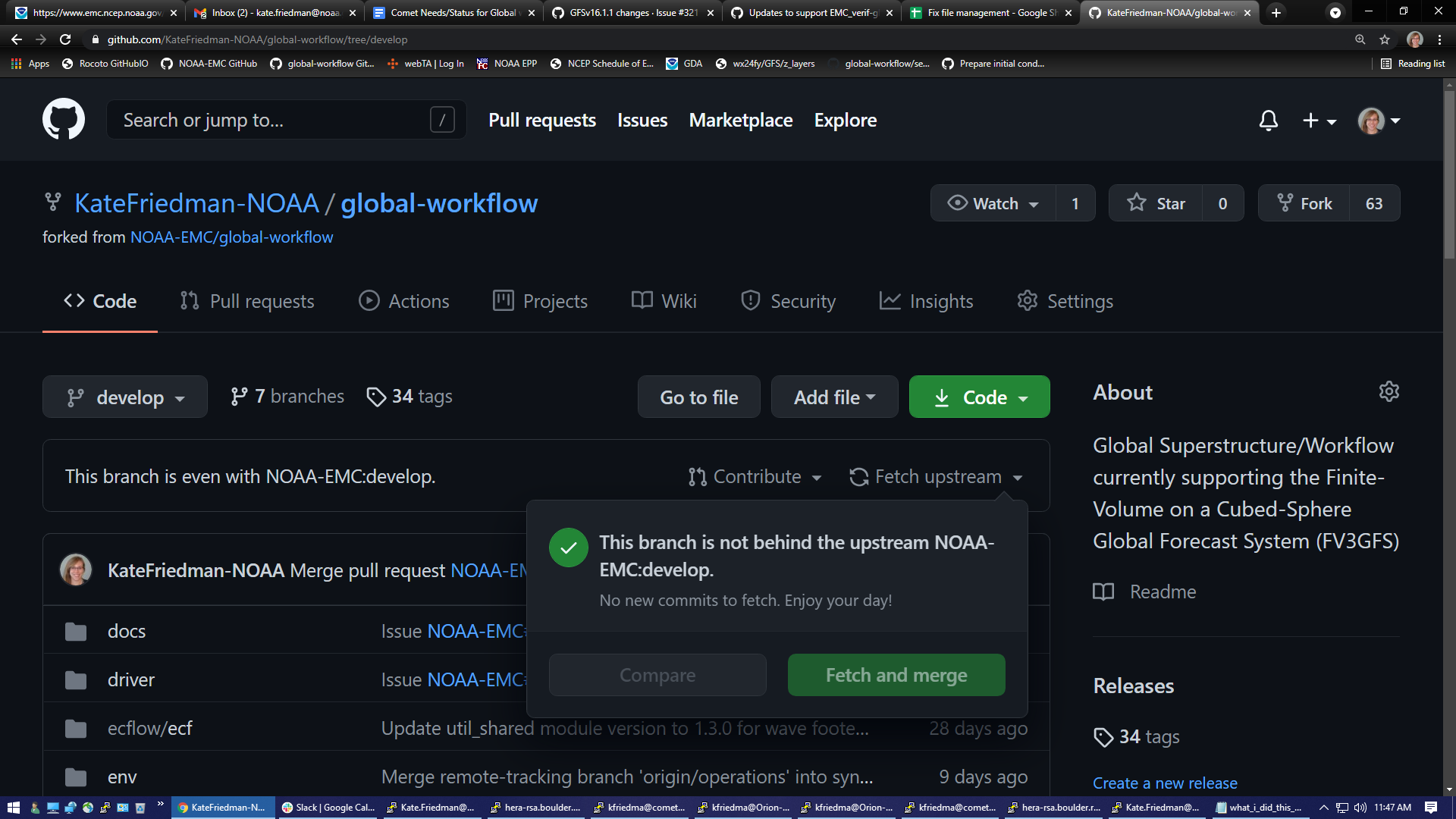Viewport: 1456px width, 819px height.
Task: Open the fork count 63
Action: (x=1374, y=203)
